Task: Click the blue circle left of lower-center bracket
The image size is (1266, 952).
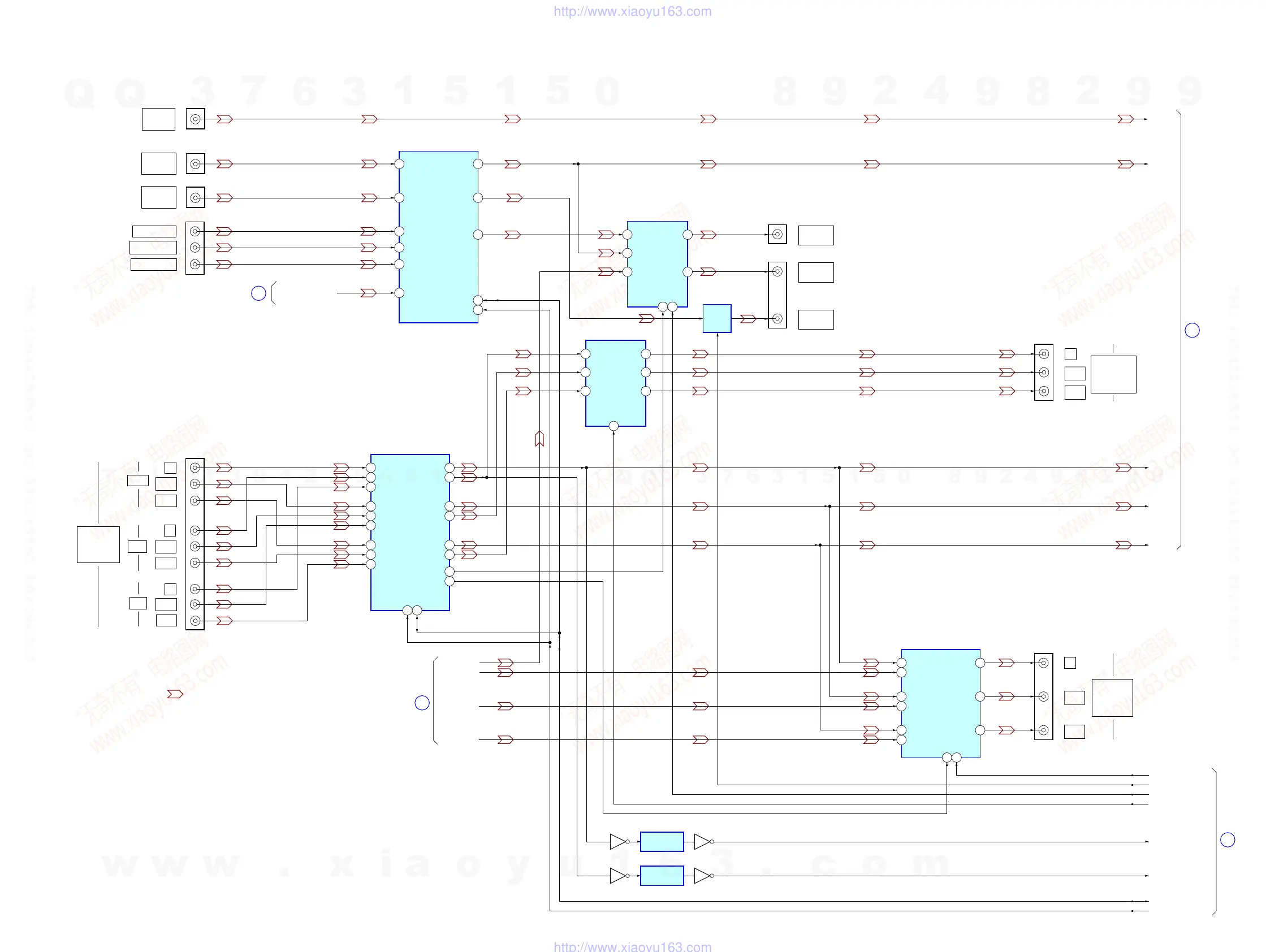Action: (422, 703)
